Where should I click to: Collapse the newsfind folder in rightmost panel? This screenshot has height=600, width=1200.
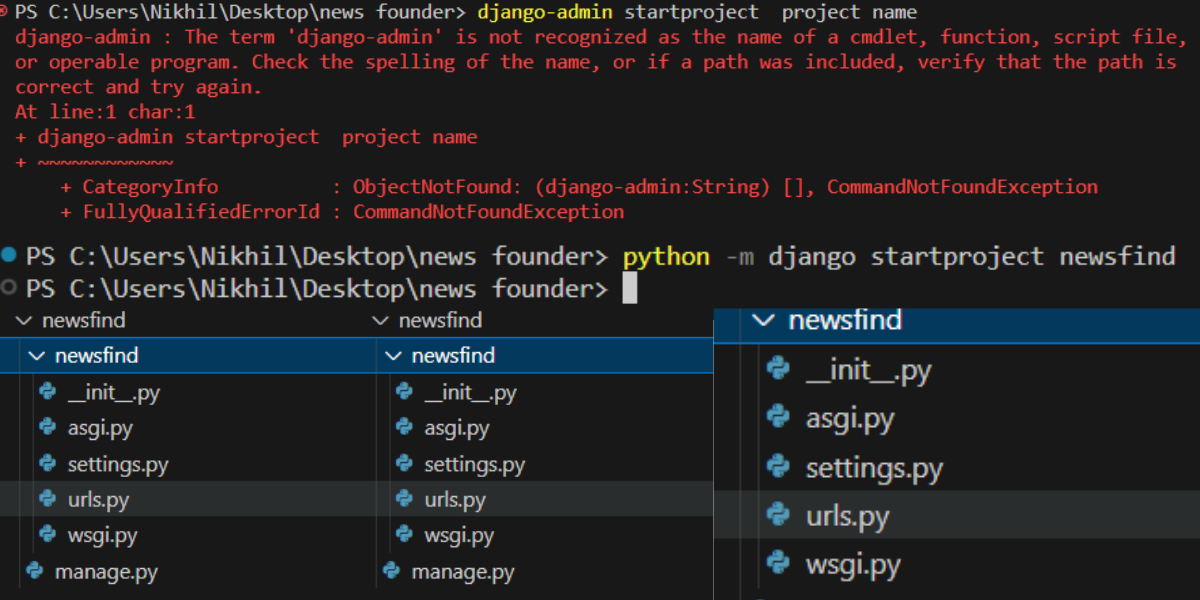(x=764, y=321)
